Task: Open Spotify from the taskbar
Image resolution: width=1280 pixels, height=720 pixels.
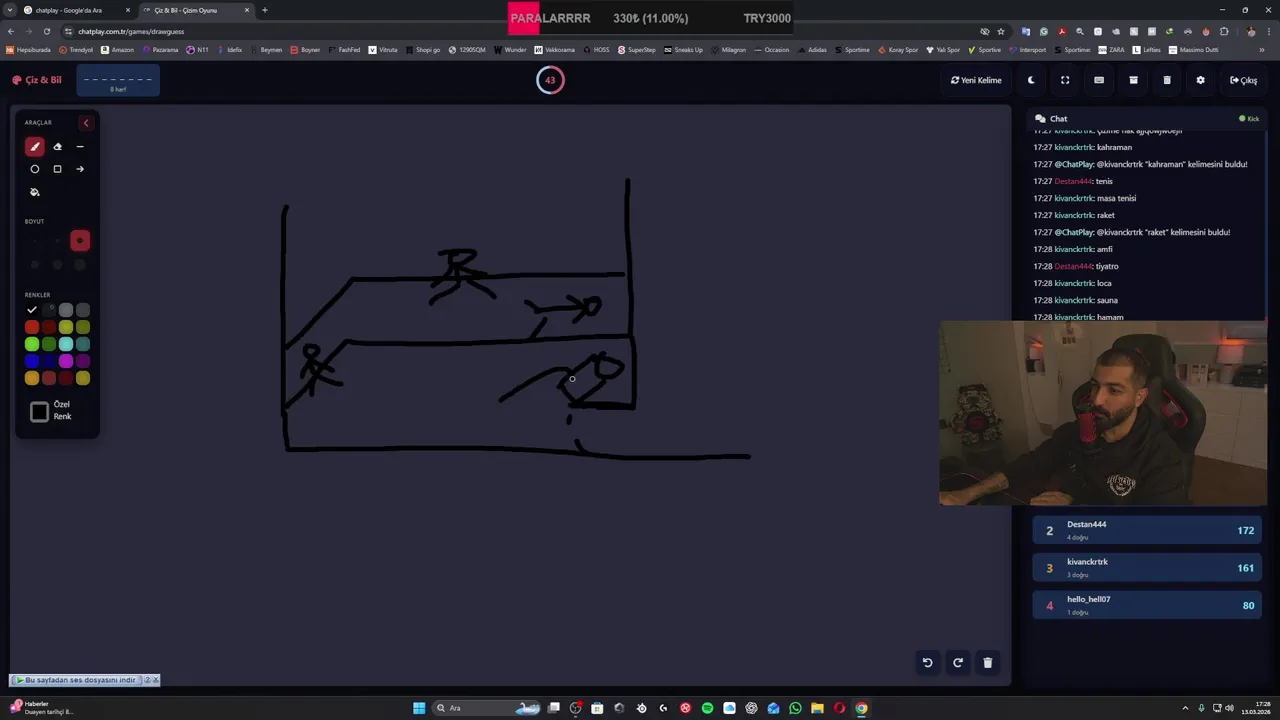Action: click(x=707, y=708)
